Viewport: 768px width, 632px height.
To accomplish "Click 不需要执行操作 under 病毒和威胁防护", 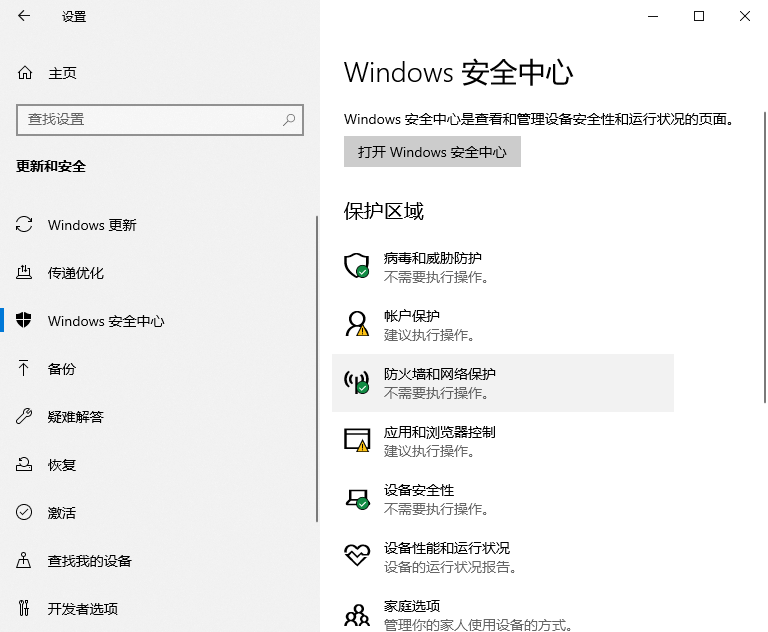I will coord(436,277).
